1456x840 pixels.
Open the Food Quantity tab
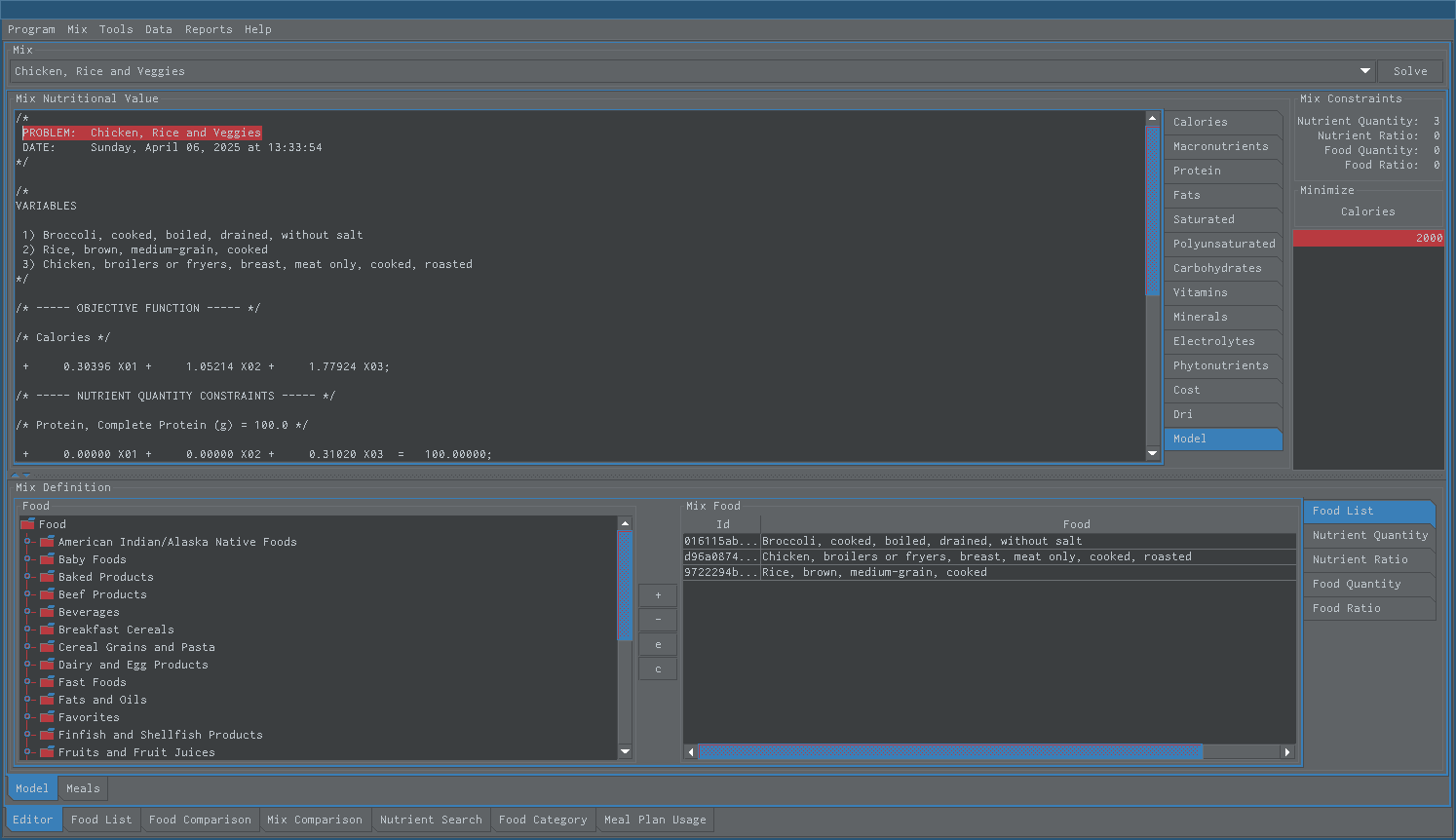click(x=1369, y=584)
